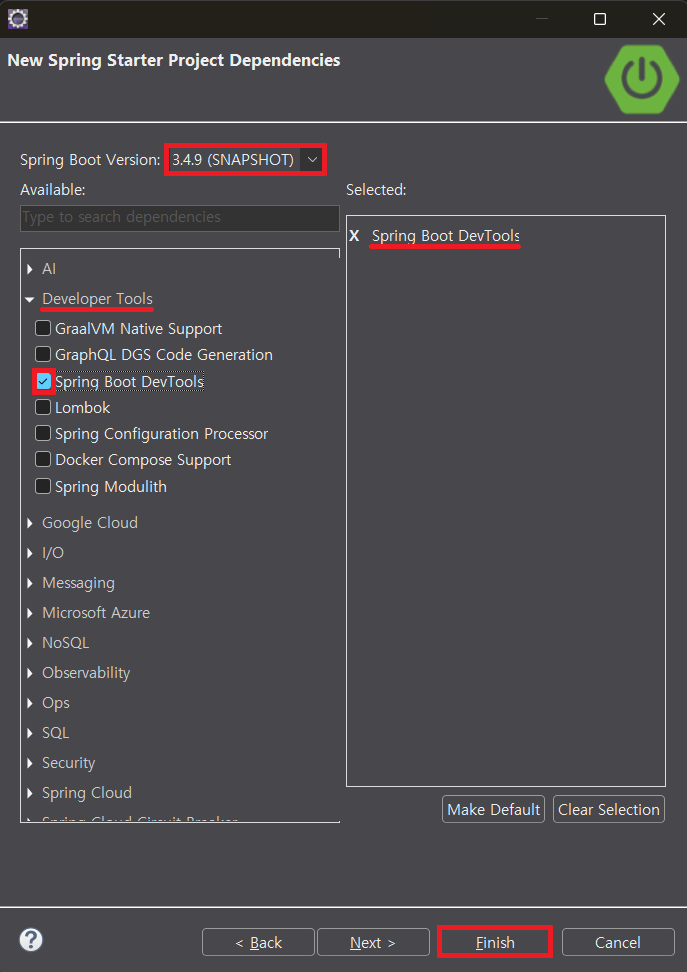Screen dimensions: 687x972
Task: Click the Finish button
Action: click(x=495, y=942)
